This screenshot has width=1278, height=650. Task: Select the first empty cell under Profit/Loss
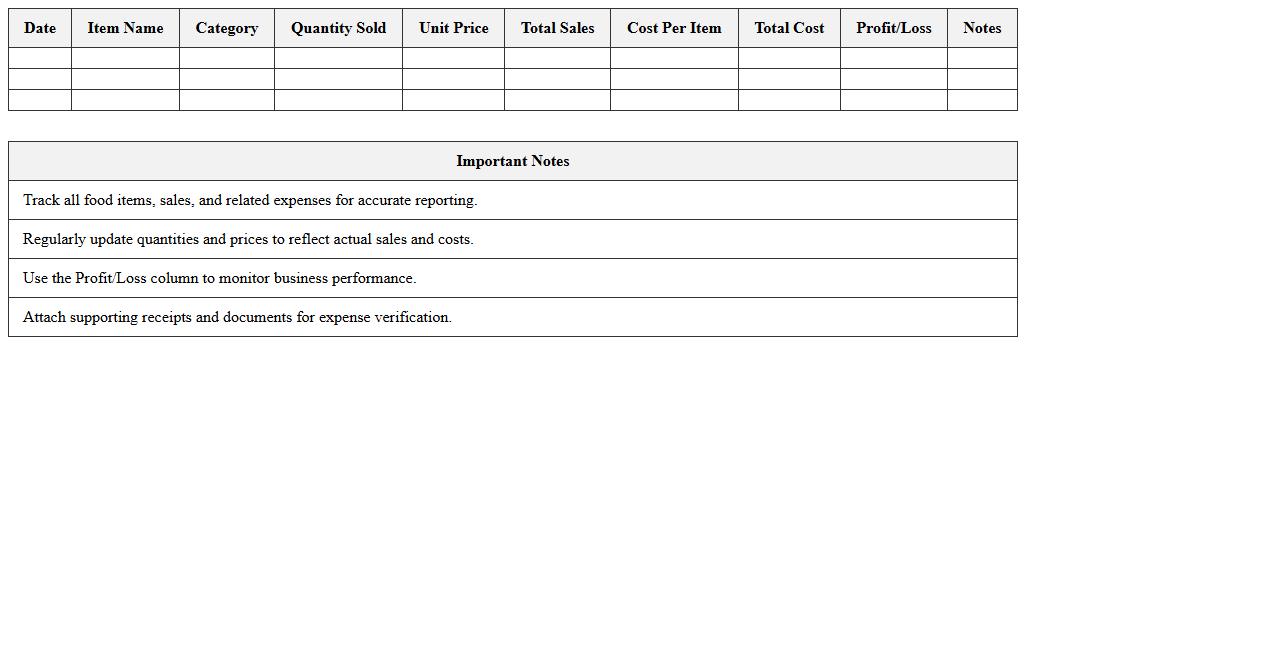pos(893,58)
